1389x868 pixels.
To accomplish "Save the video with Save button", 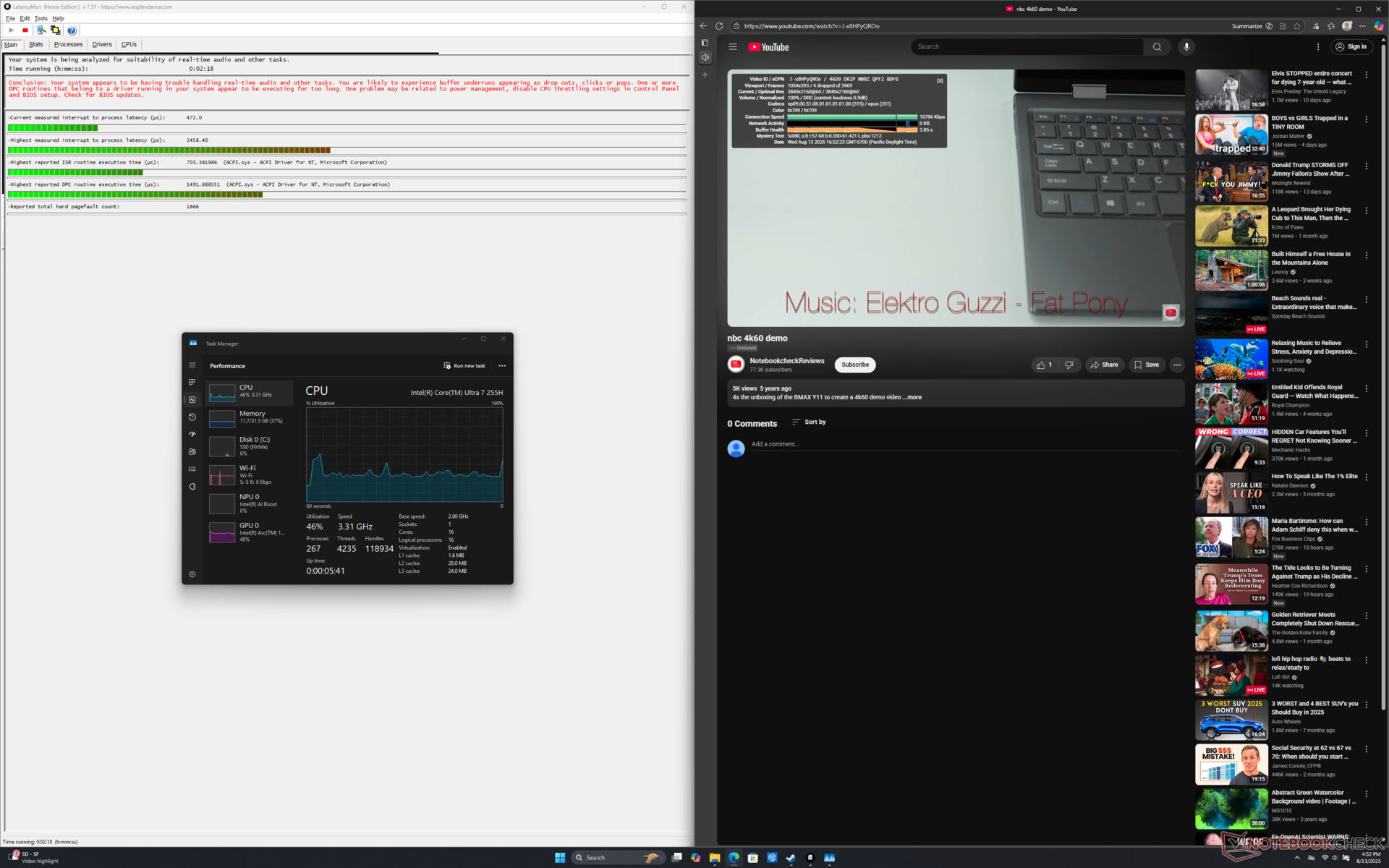I will [x=1147, y=365].
